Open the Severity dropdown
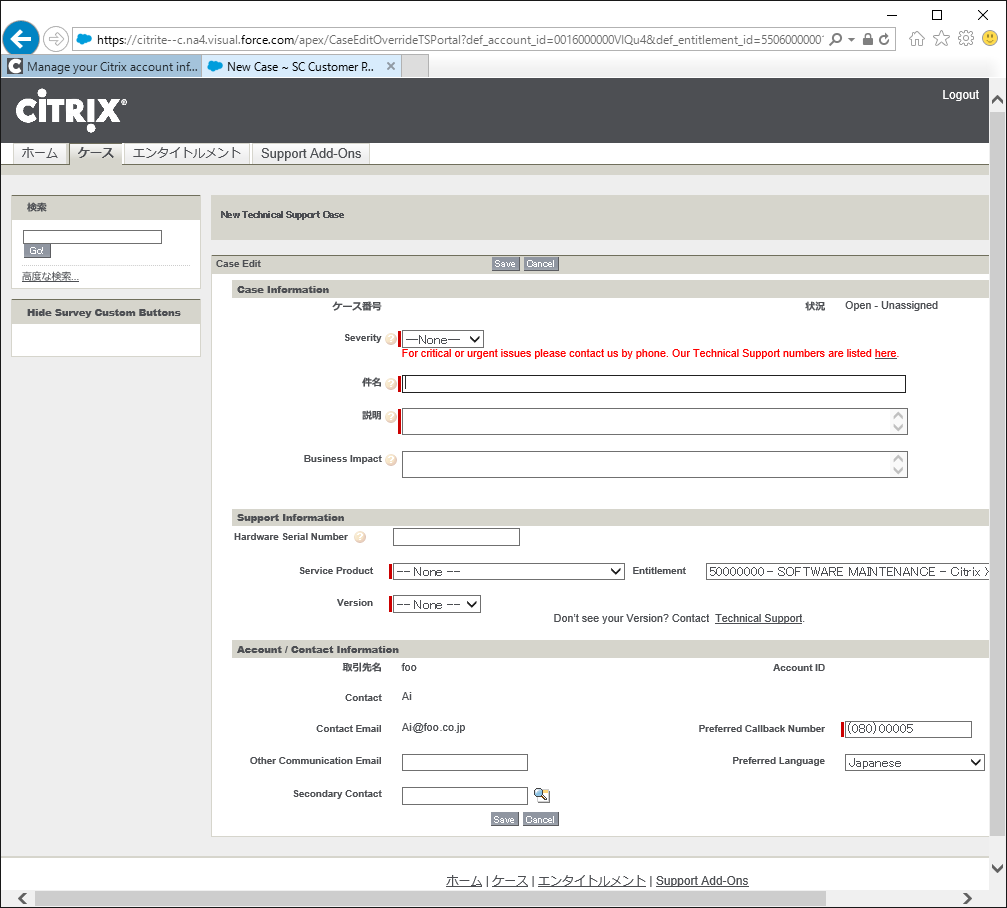The height and width of the screenshot is (908, 1007). click(x=443, y=340)
